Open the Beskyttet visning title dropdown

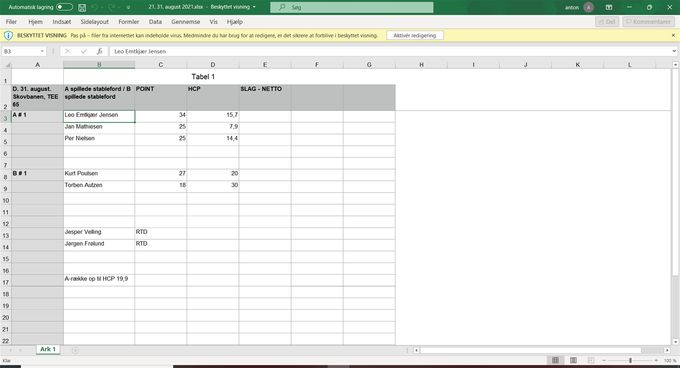pos(255,7)
